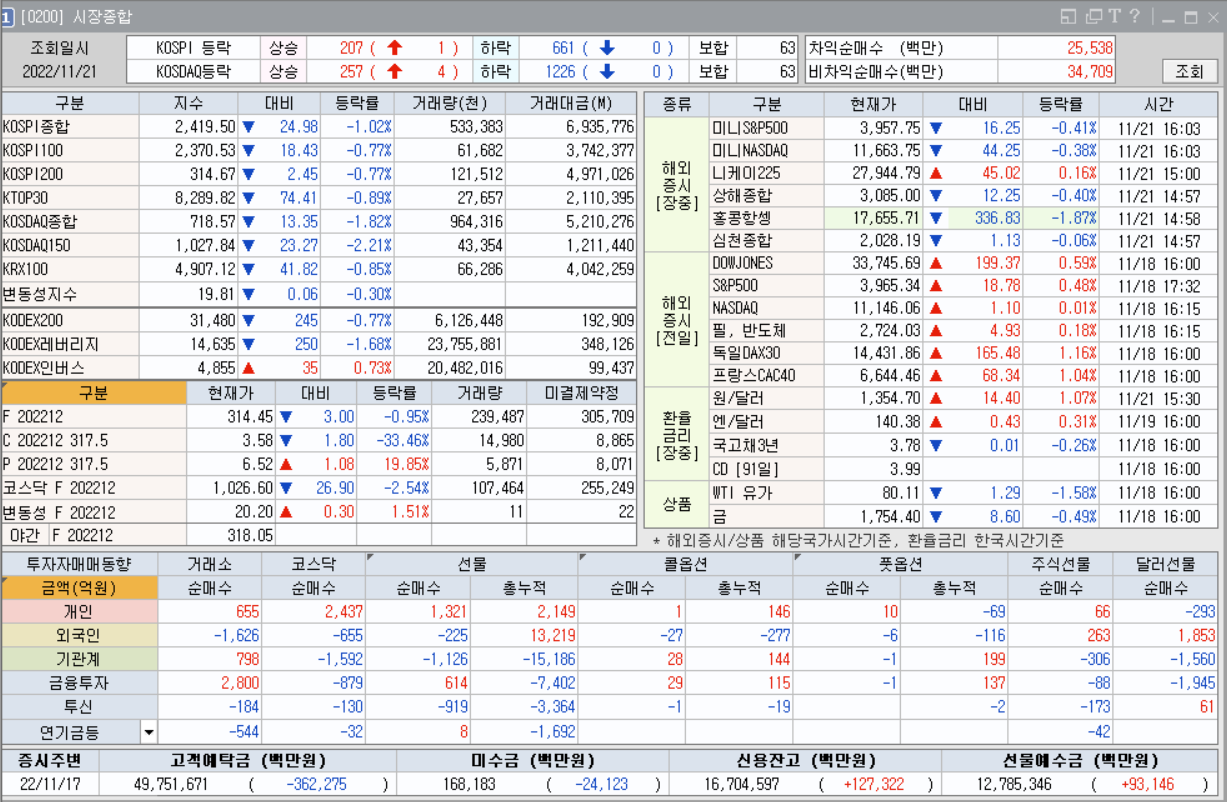Click the 미니NASDAQ row label
The width and height of the screenshot is (1227, 802).
click(765, 151)
